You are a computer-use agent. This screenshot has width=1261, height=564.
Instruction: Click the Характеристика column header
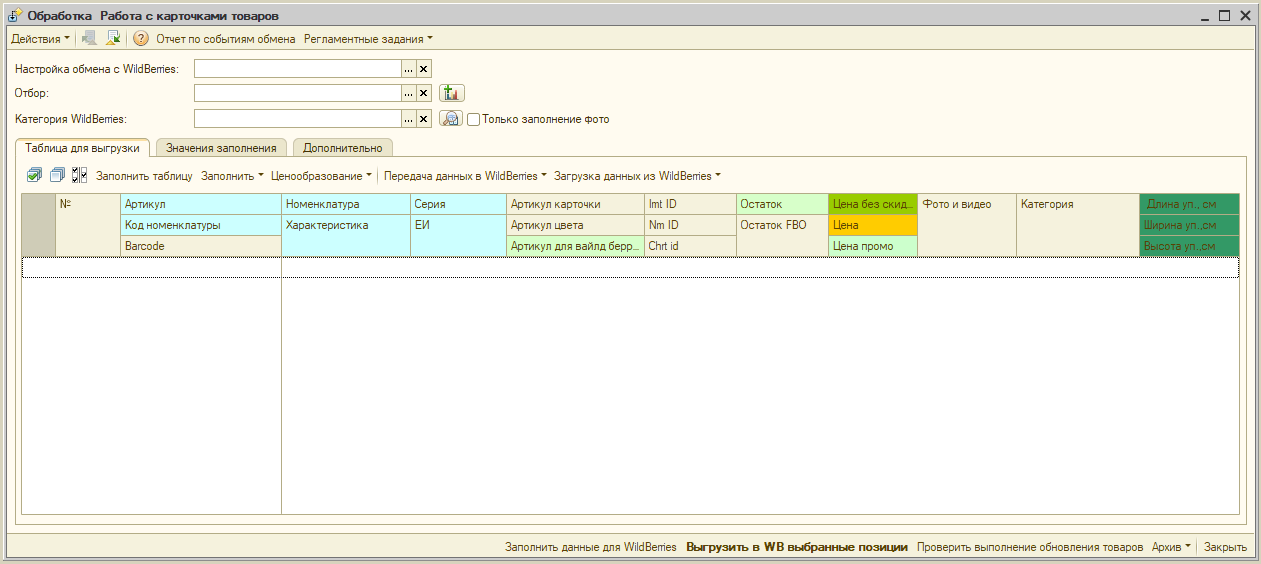pos(346,235)
